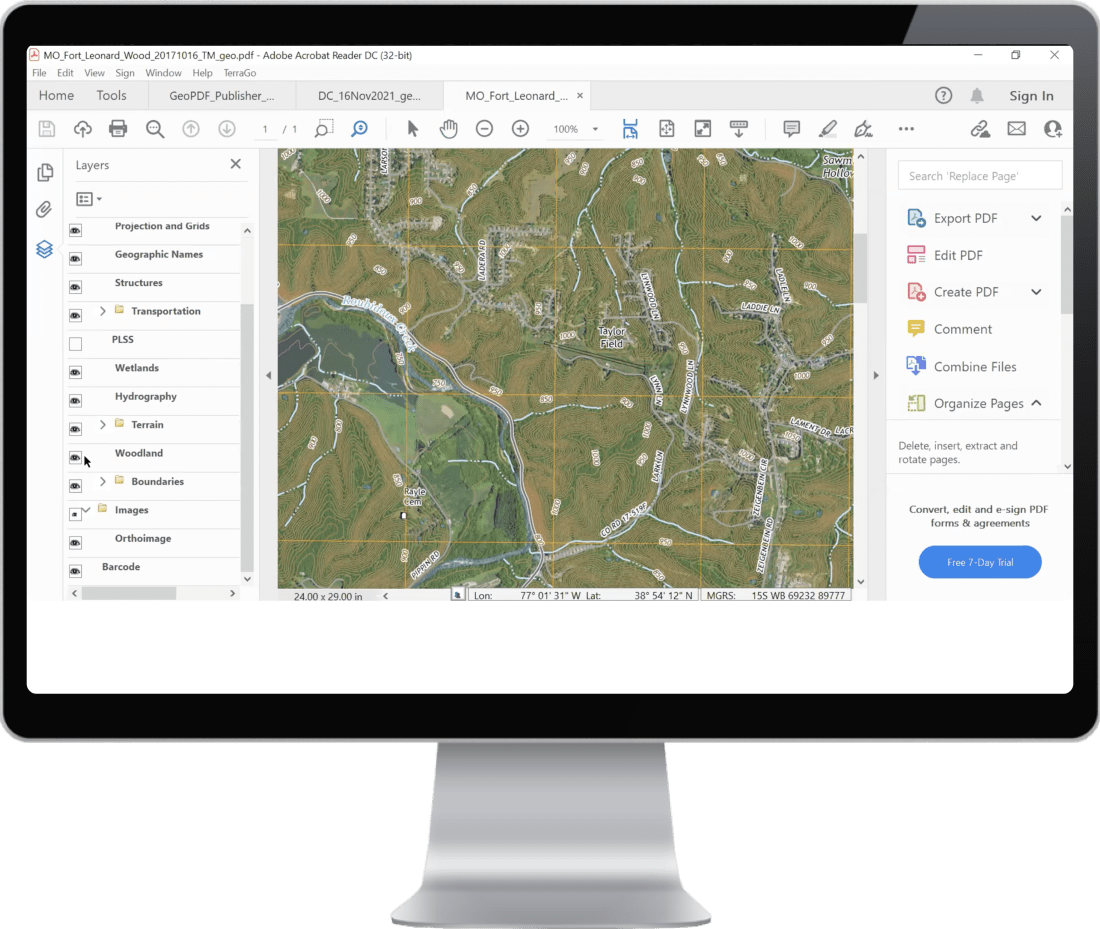Viewport: 1100px width, 929px height.
Task: Hide the Woodland layer
Action: click(74, 457)
